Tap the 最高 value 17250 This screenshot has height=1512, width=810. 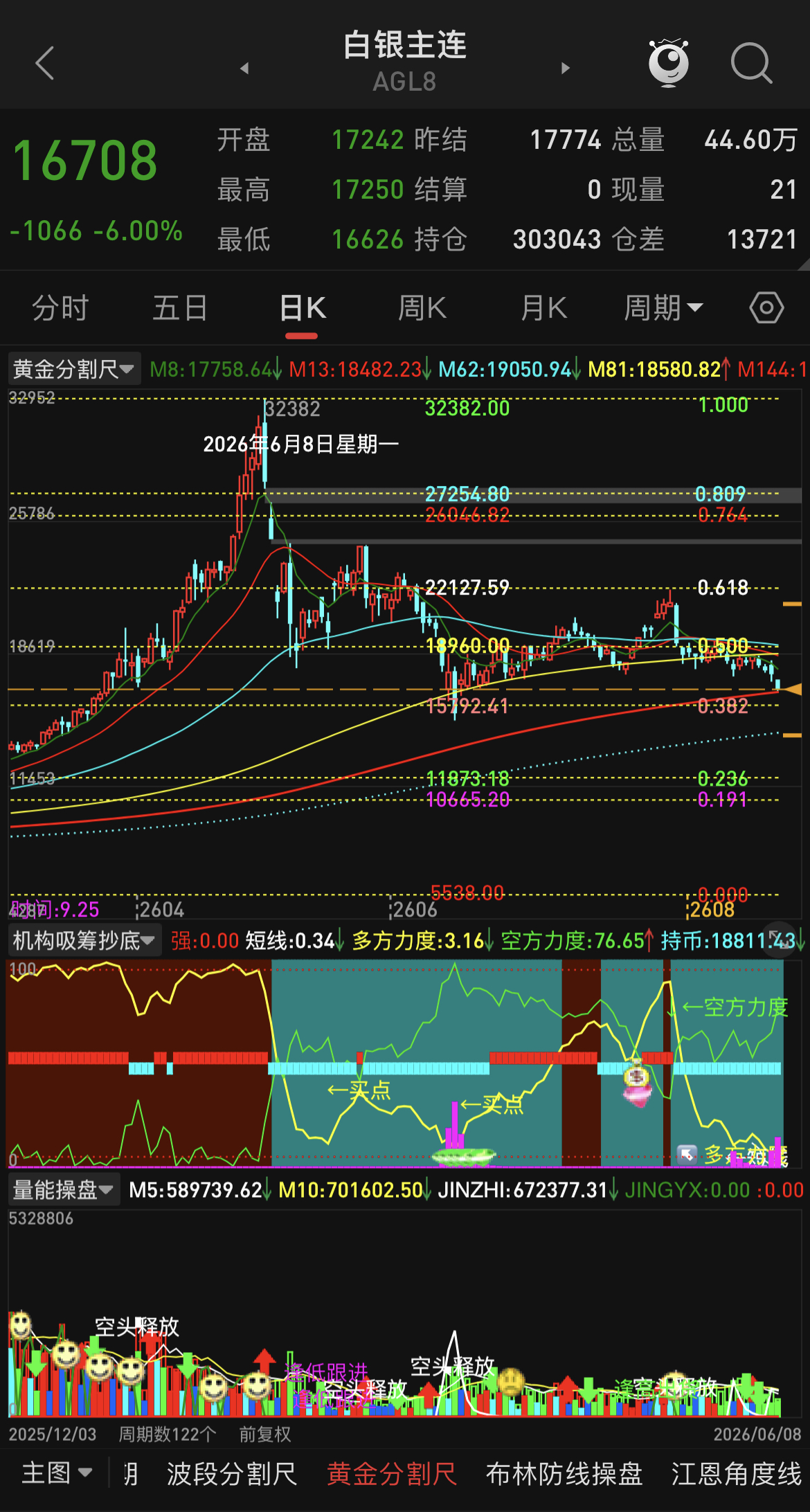pyautogui.click(x=368, y=190)
